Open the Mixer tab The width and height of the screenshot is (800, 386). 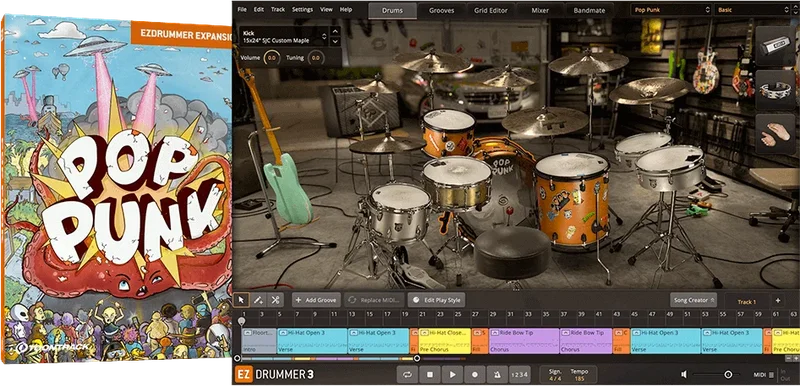click(539, 10)
